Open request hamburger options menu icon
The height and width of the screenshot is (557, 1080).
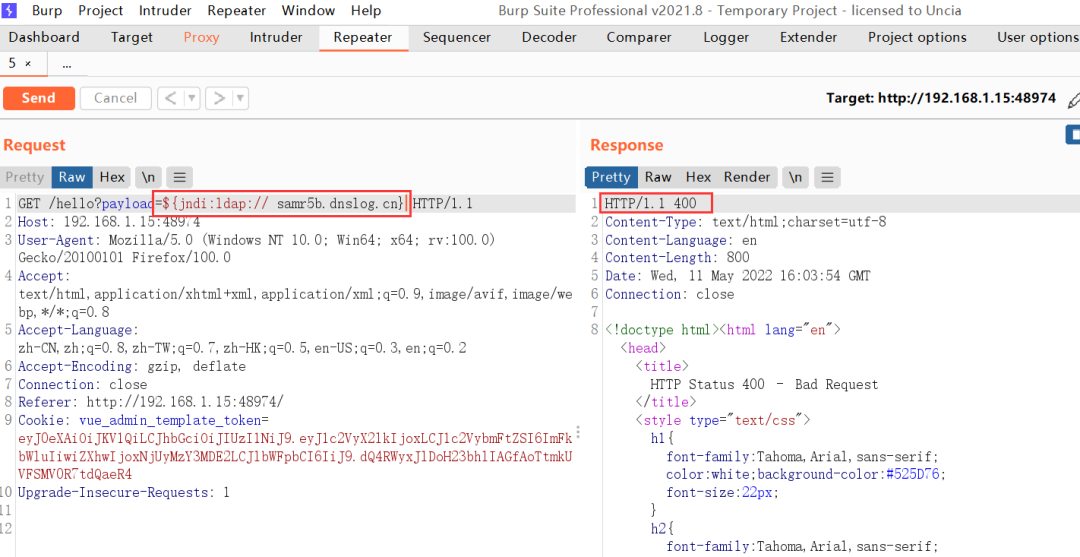click(179, 177)
